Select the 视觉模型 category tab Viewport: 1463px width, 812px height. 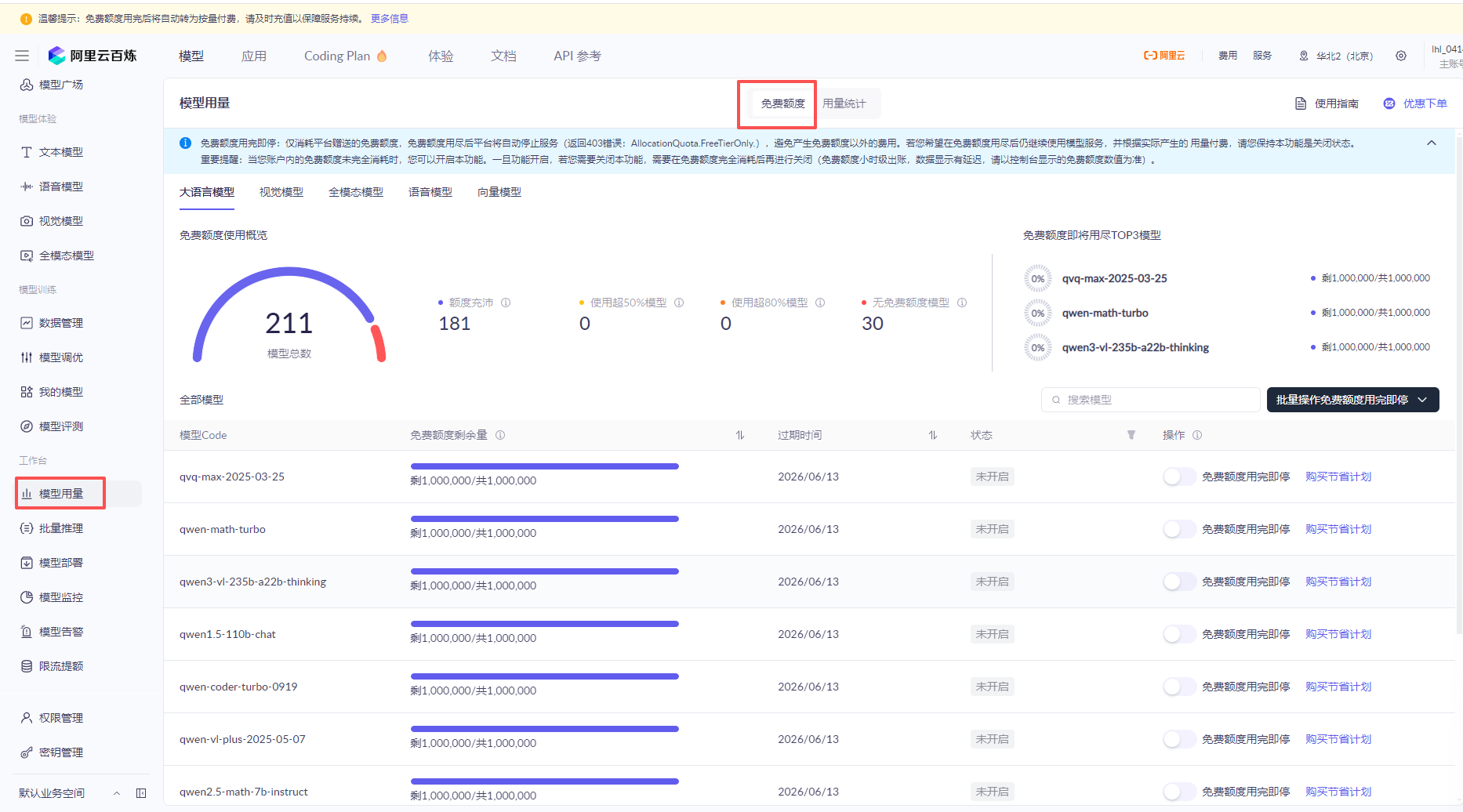pyautogui.click(x=281, y=192)
